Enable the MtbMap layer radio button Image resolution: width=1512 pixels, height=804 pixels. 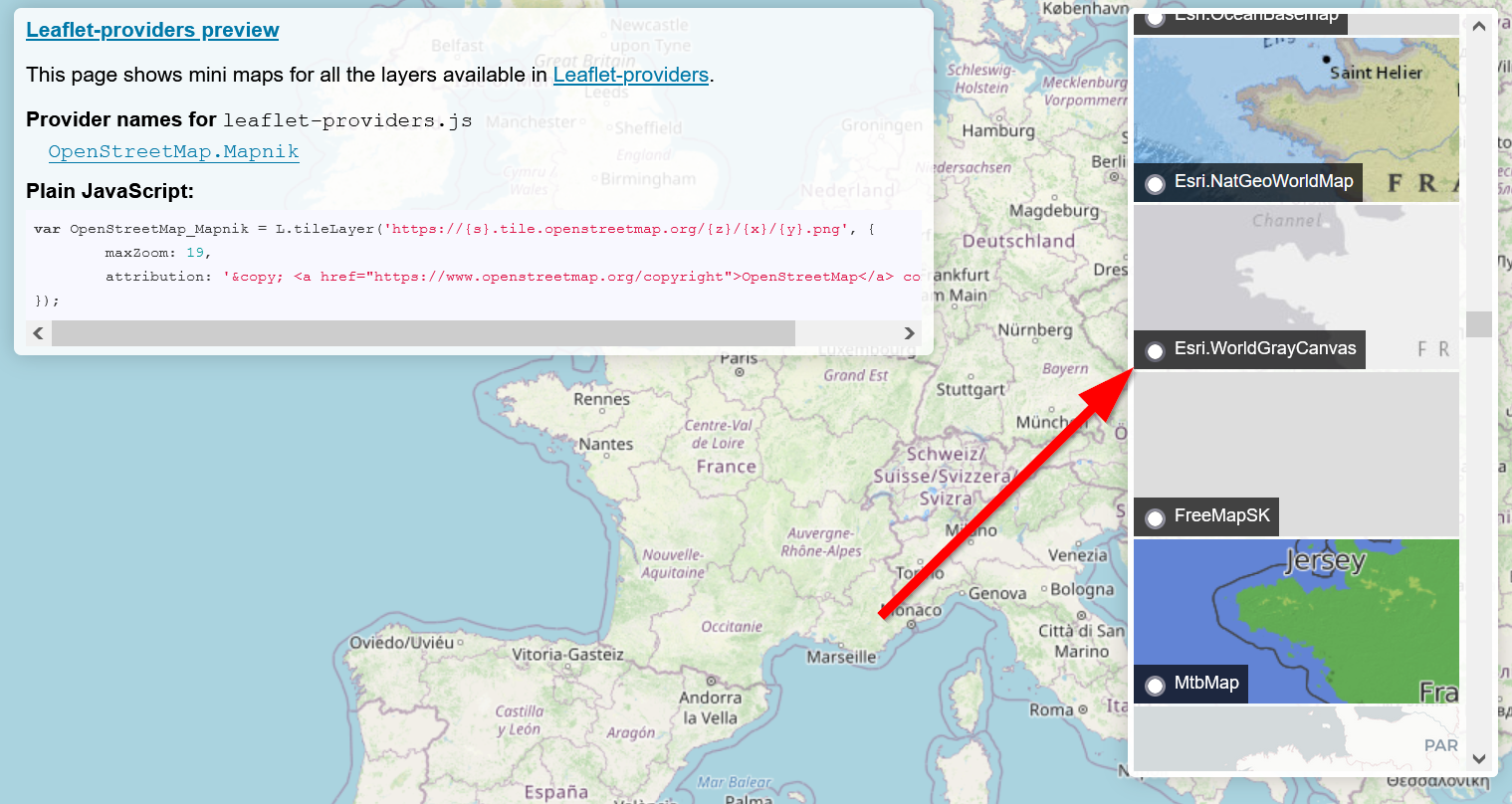pyautogui.click(x=1155, y=686)
